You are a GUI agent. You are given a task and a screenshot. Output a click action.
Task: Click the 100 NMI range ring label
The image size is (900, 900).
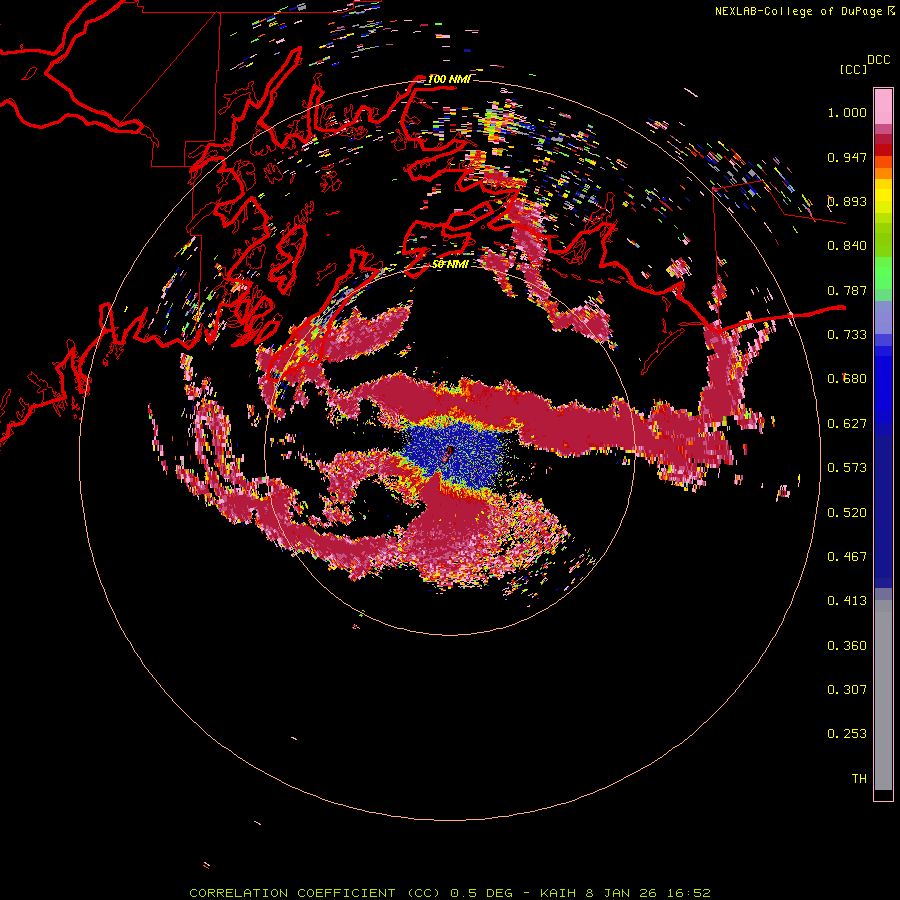[449, 79]
